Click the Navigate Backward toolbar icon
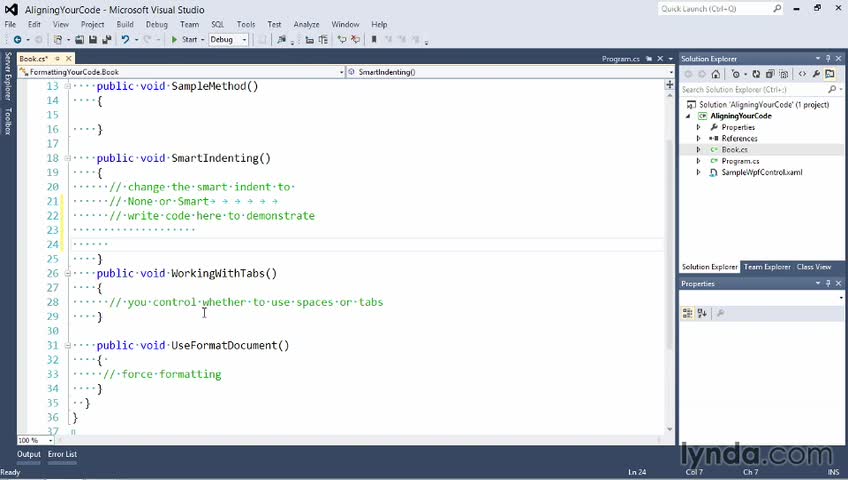This screenshot has height=480, width=848. 17,39
